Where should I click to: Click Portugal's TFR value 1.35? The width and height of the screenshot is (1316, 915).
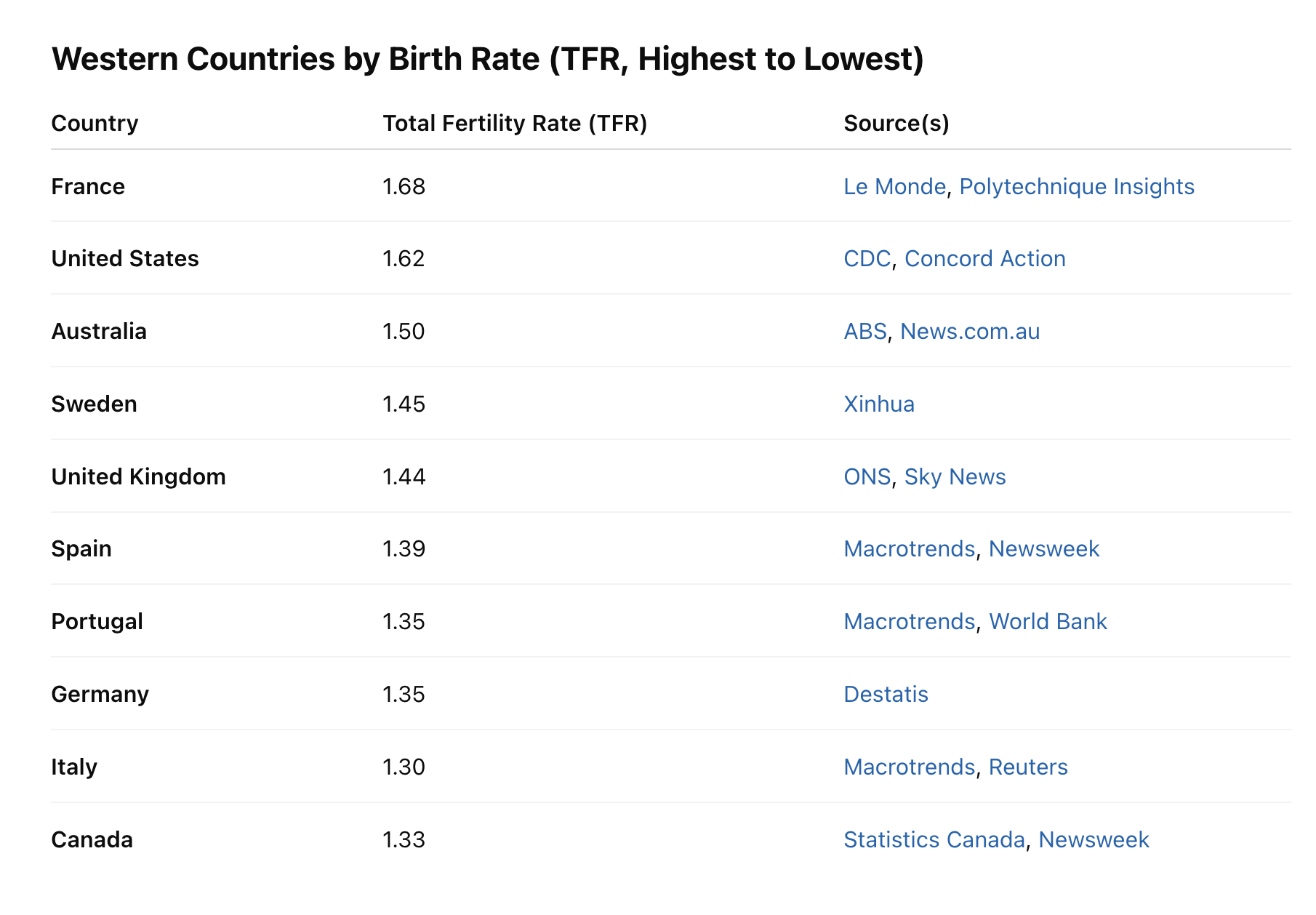(x=404, y=622)
